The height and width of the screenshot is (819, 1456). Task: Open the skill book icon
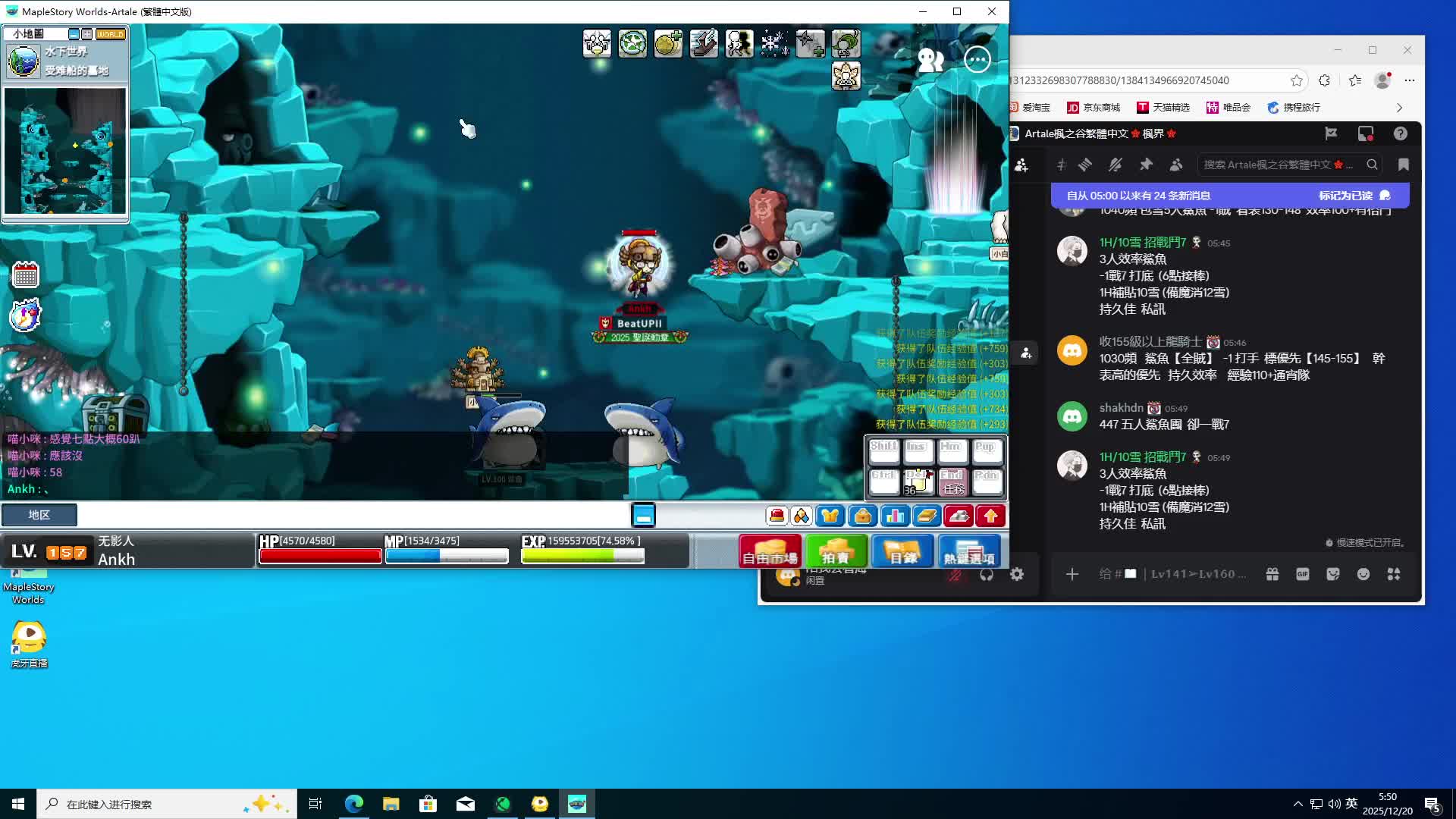click(x=927, y=516)
